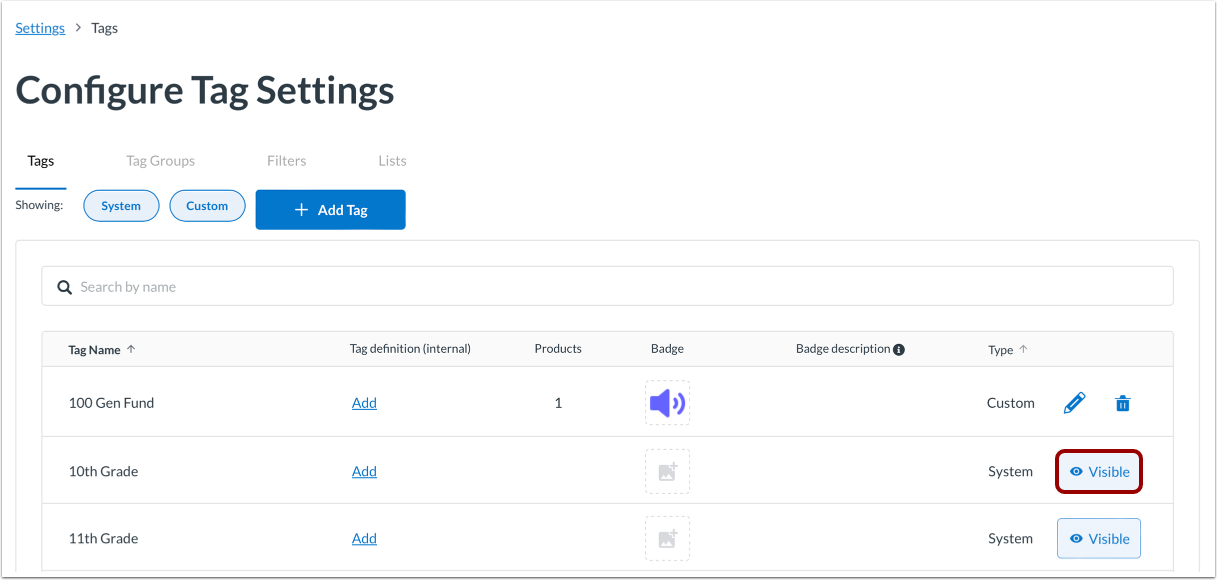Delete the 100 Gen Fund tag
This screenshot has height=580, width=1217.
tap(1123, 403)
